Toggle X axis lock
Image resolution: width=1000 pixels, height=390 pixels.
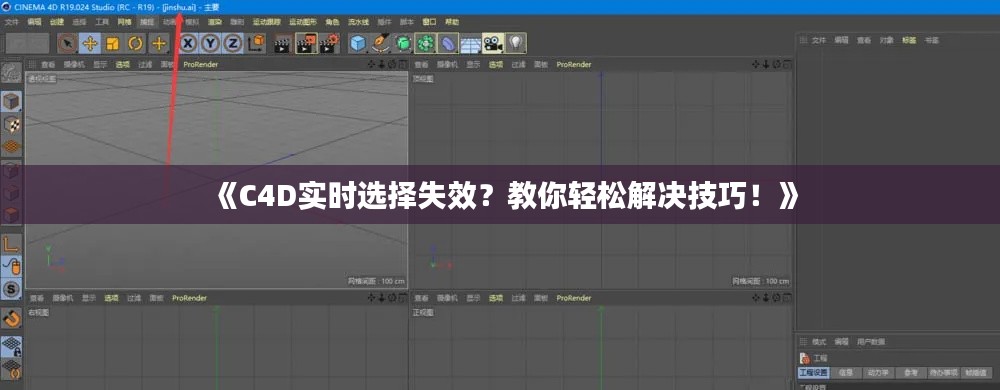click(x=188, y=43)
